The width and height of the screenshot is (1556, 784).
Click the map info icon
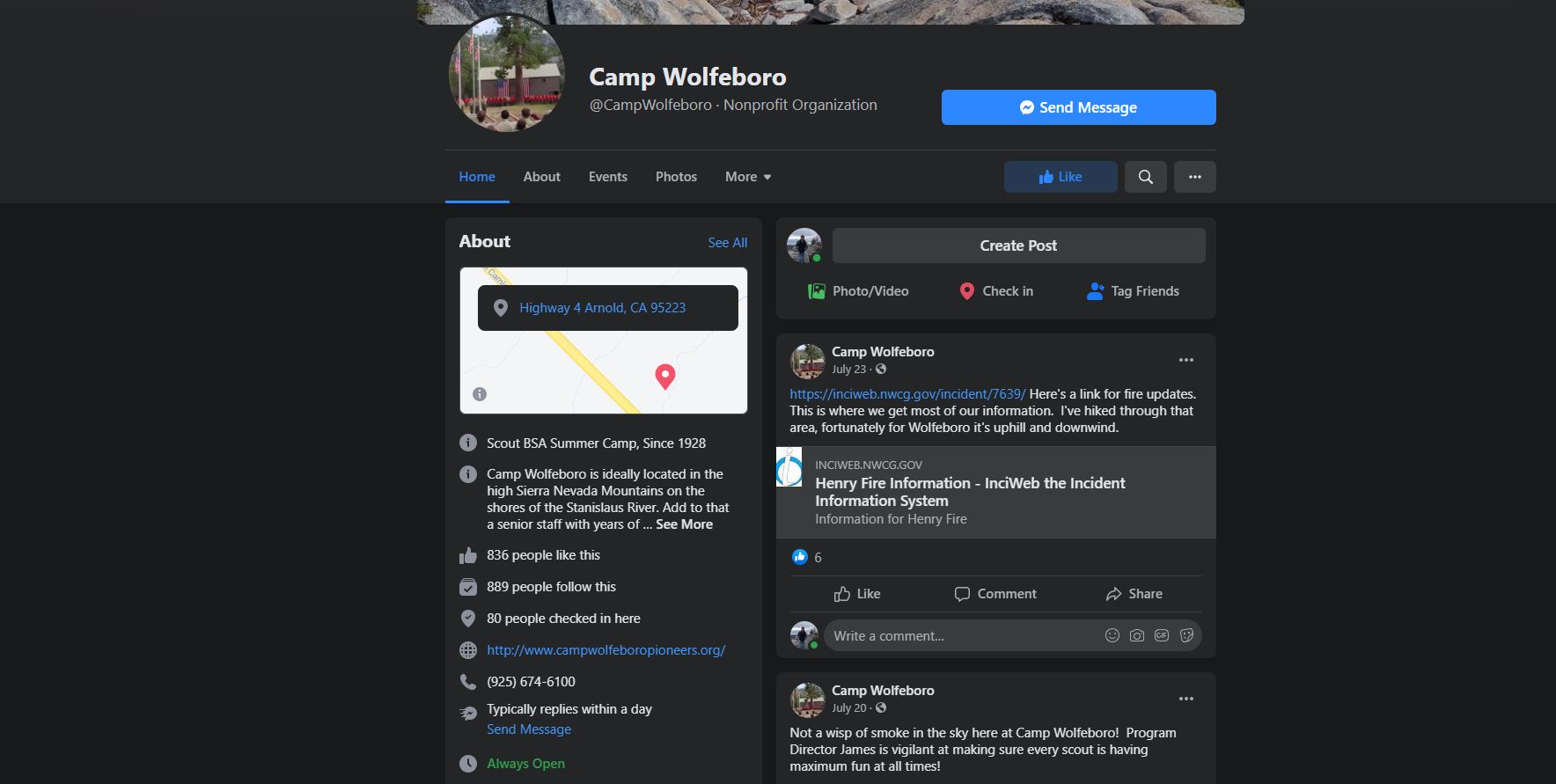click(480, 394)
